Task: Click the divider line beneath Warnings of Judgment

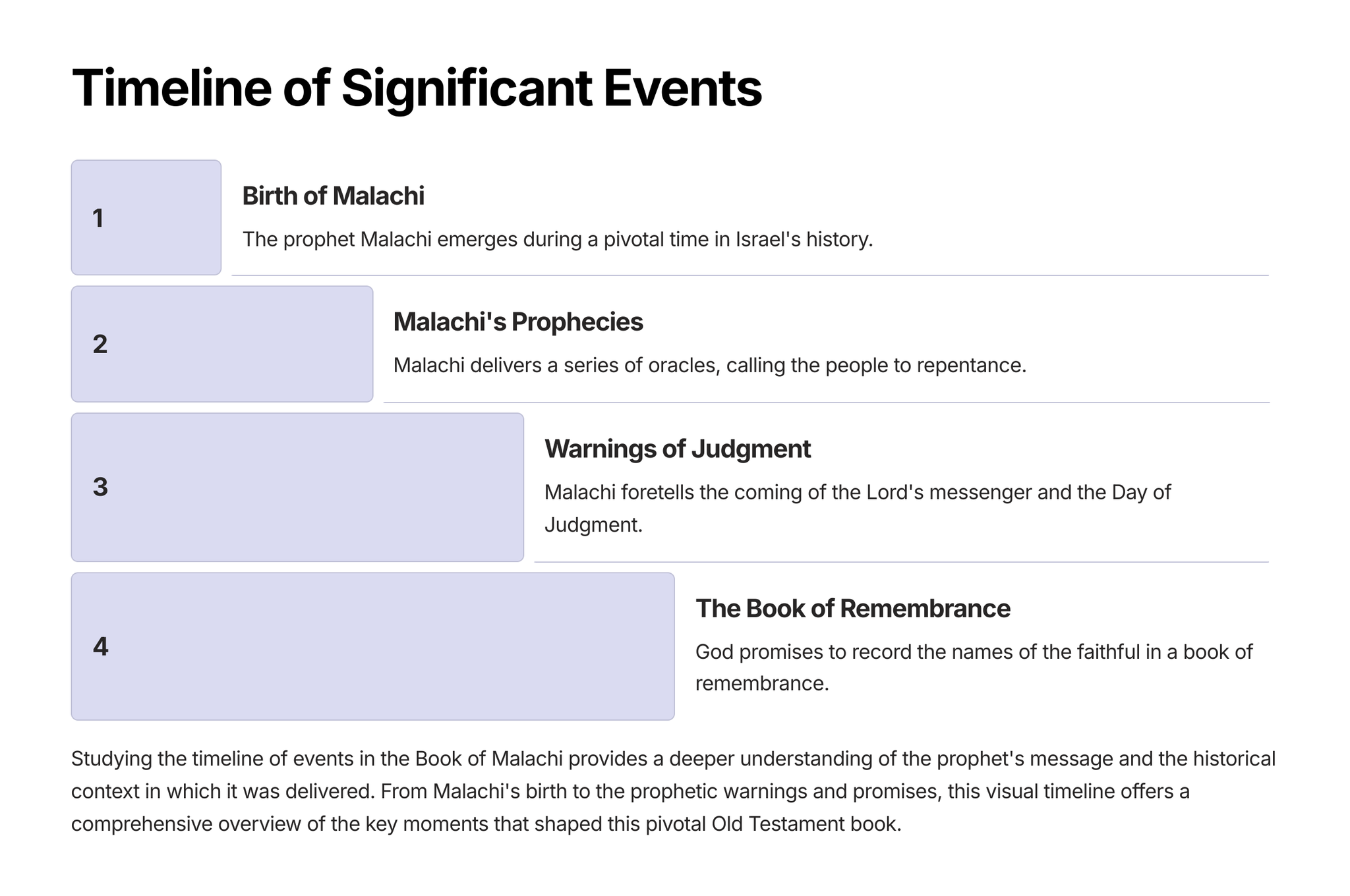Action: point(901,562)
